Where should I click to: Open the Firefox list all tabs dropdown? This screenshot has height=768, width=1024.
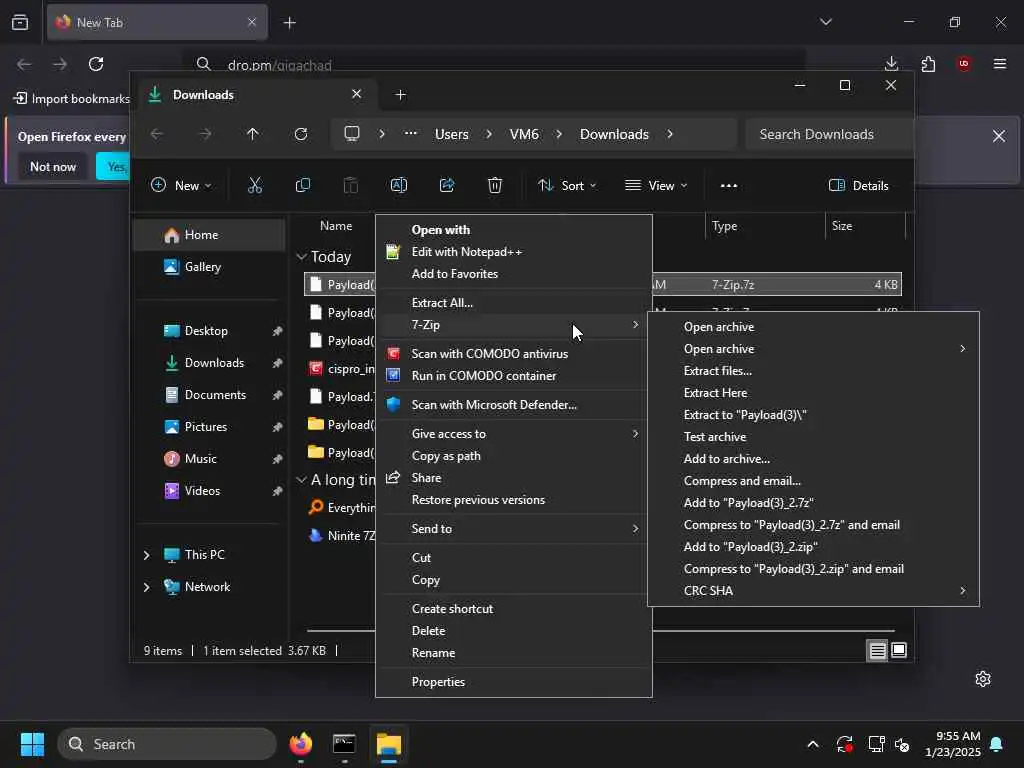point(826,22)
